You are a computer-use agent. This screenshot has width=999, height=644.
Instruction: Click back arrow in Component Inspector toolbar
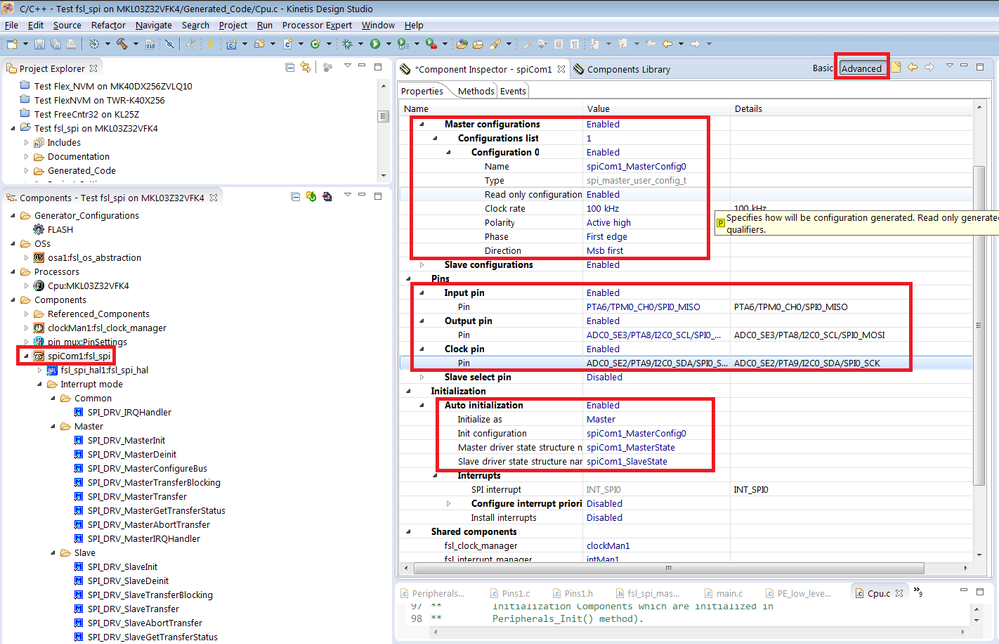[913, 68]
